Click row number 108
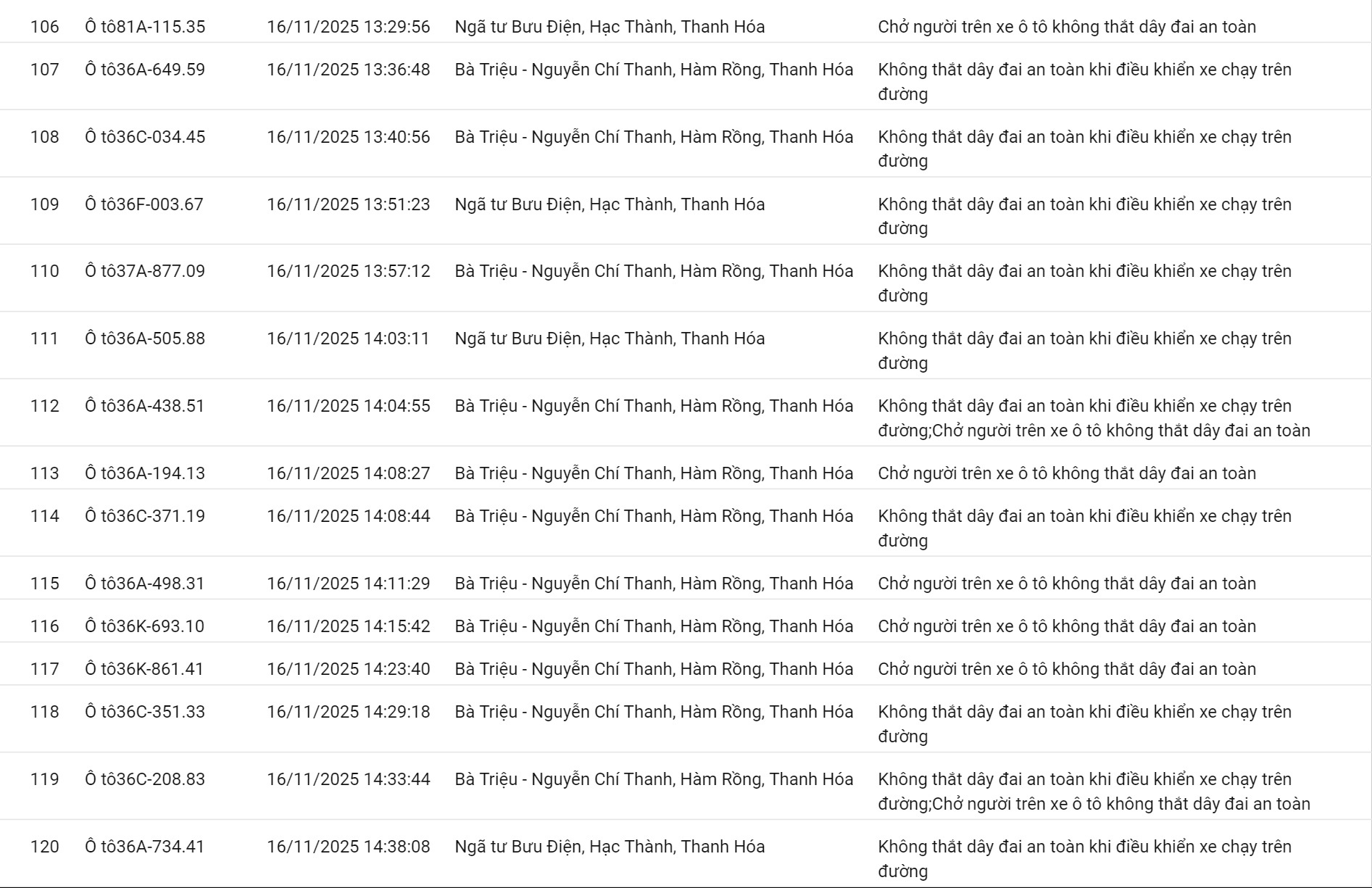The height and width of the screenshot is (888, 1372). pos(44,137)
